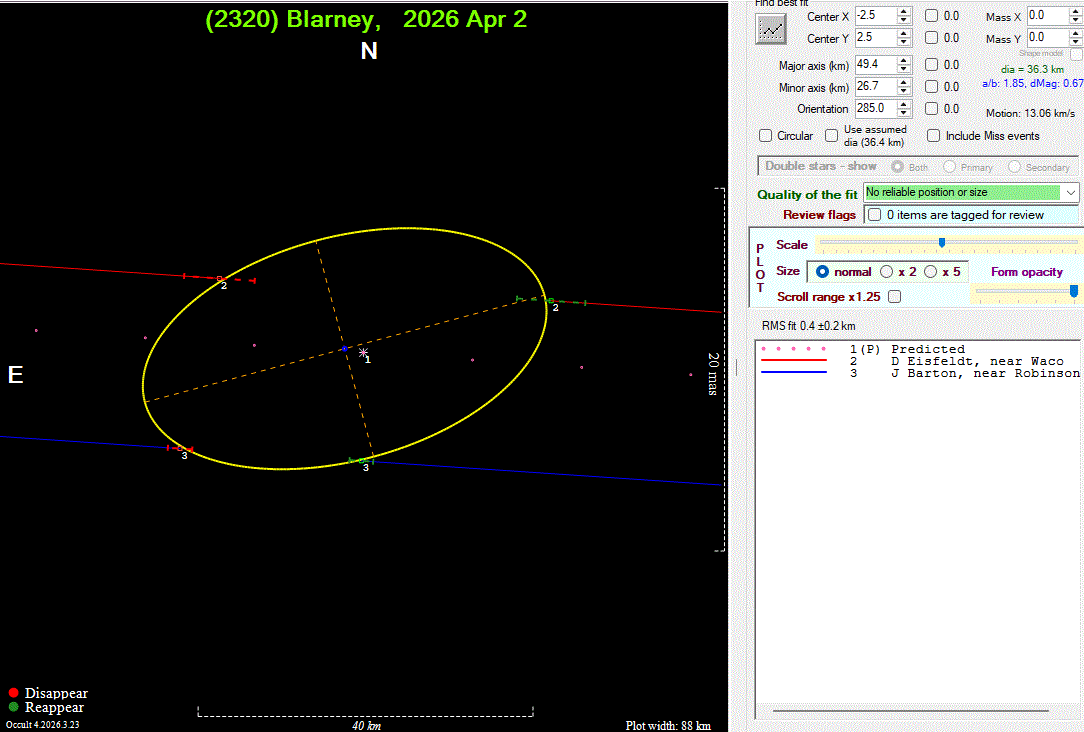Select the x 2 plot size option

[x=886, y=272]
